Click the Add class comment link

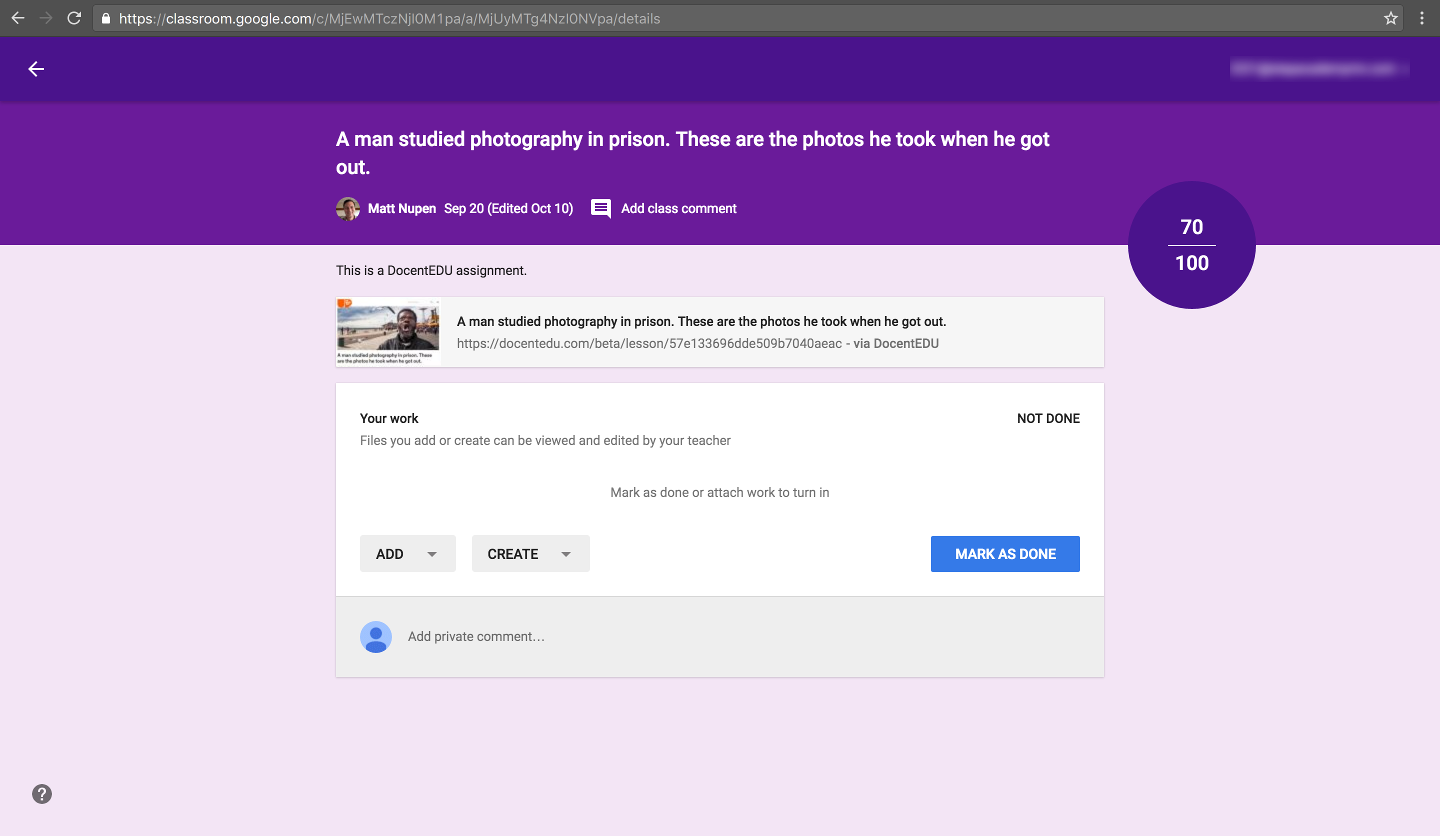[x=679, y=209]
